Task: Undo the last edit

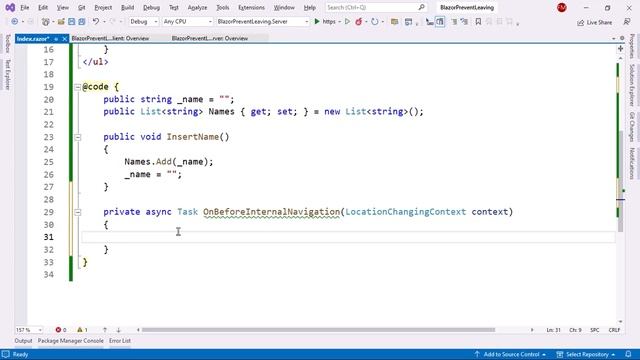Action: [96, 22]
